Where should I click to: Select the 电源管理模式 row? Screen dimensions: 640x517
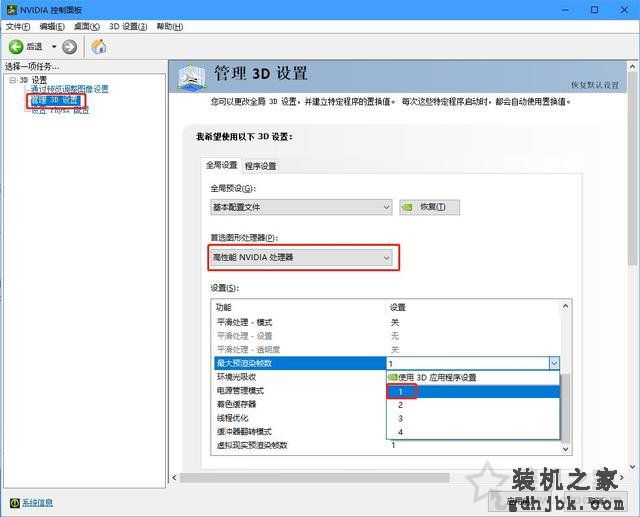pos(300,391)
